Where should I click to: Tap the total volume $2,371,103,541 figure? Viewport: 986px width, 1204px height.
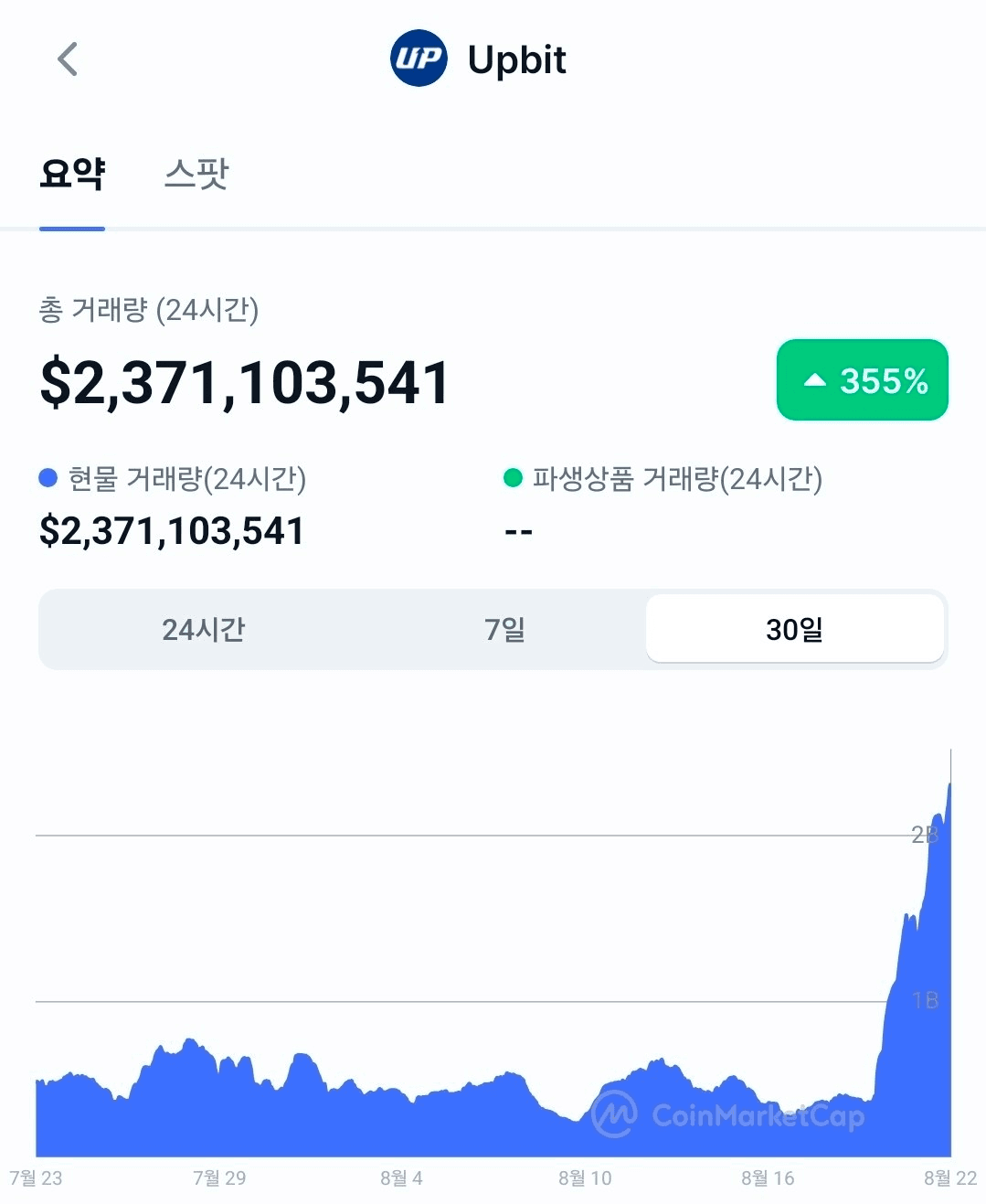244,382
